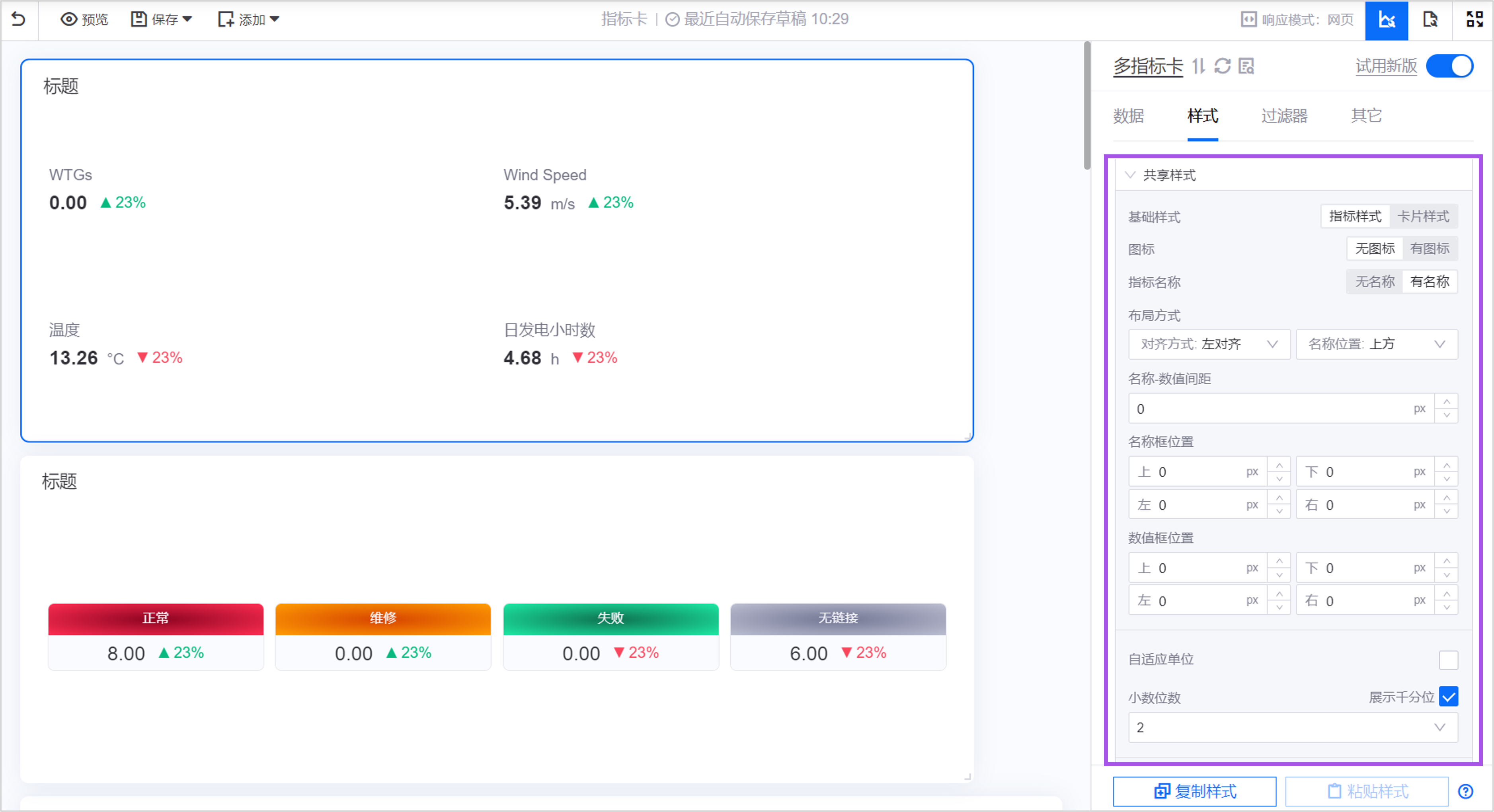Click the chart style icon in top bar

[1386, 20]
